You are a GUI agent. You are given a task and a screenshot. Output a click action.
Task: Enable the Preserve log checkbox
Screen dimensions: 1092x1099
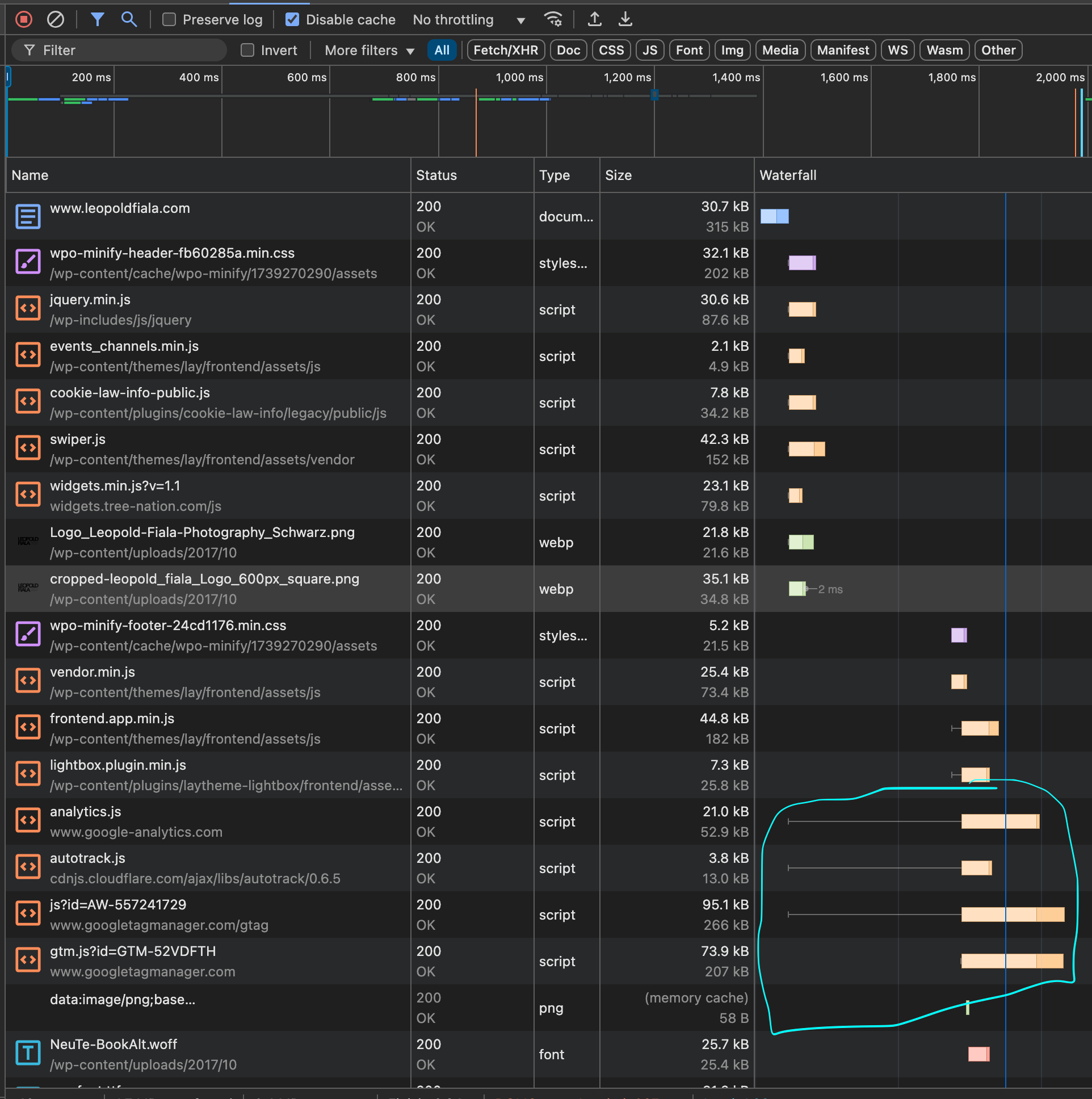click(x=169, y=19)
